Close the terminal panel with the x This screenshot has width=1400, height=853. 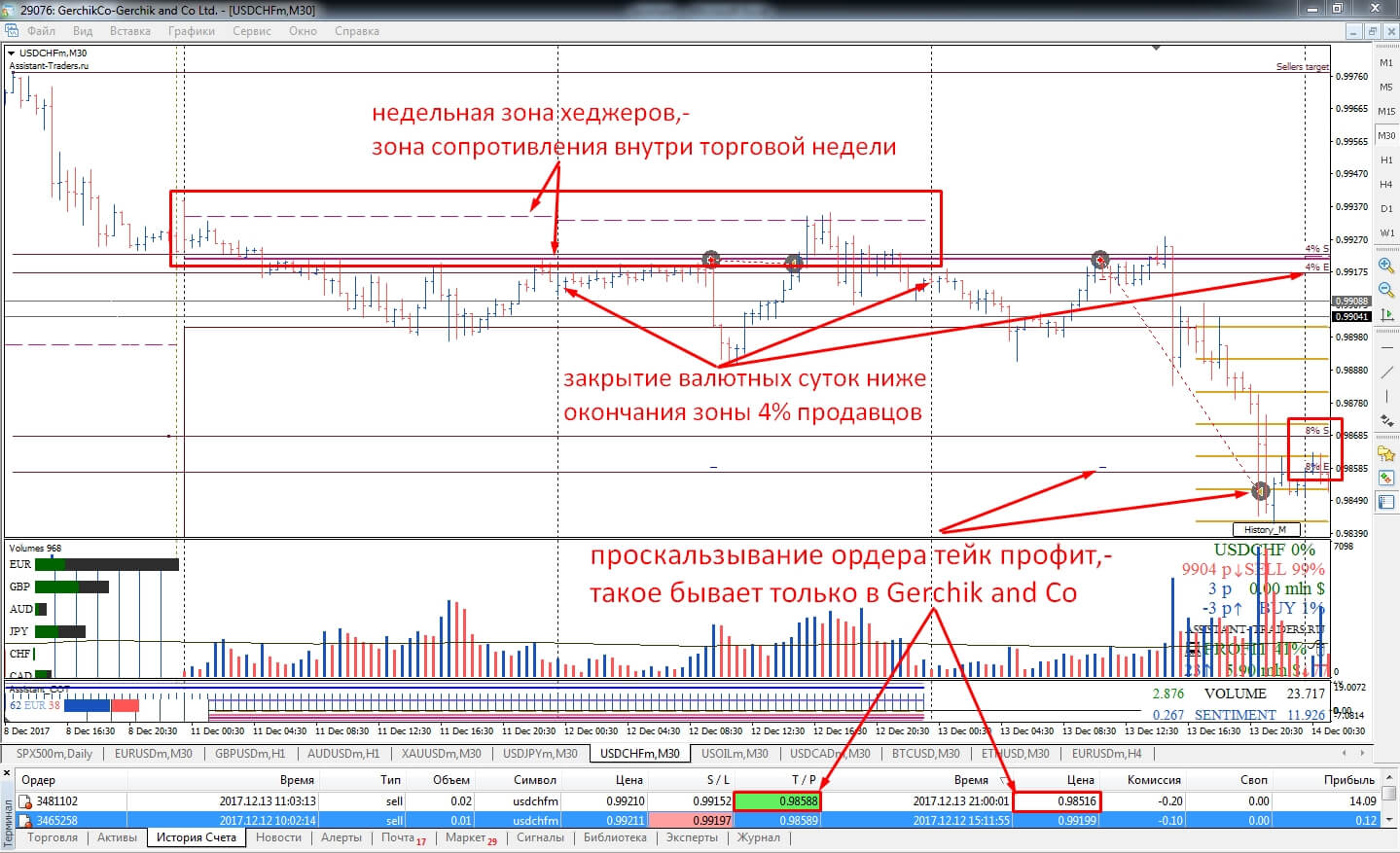tap(7, 773)
